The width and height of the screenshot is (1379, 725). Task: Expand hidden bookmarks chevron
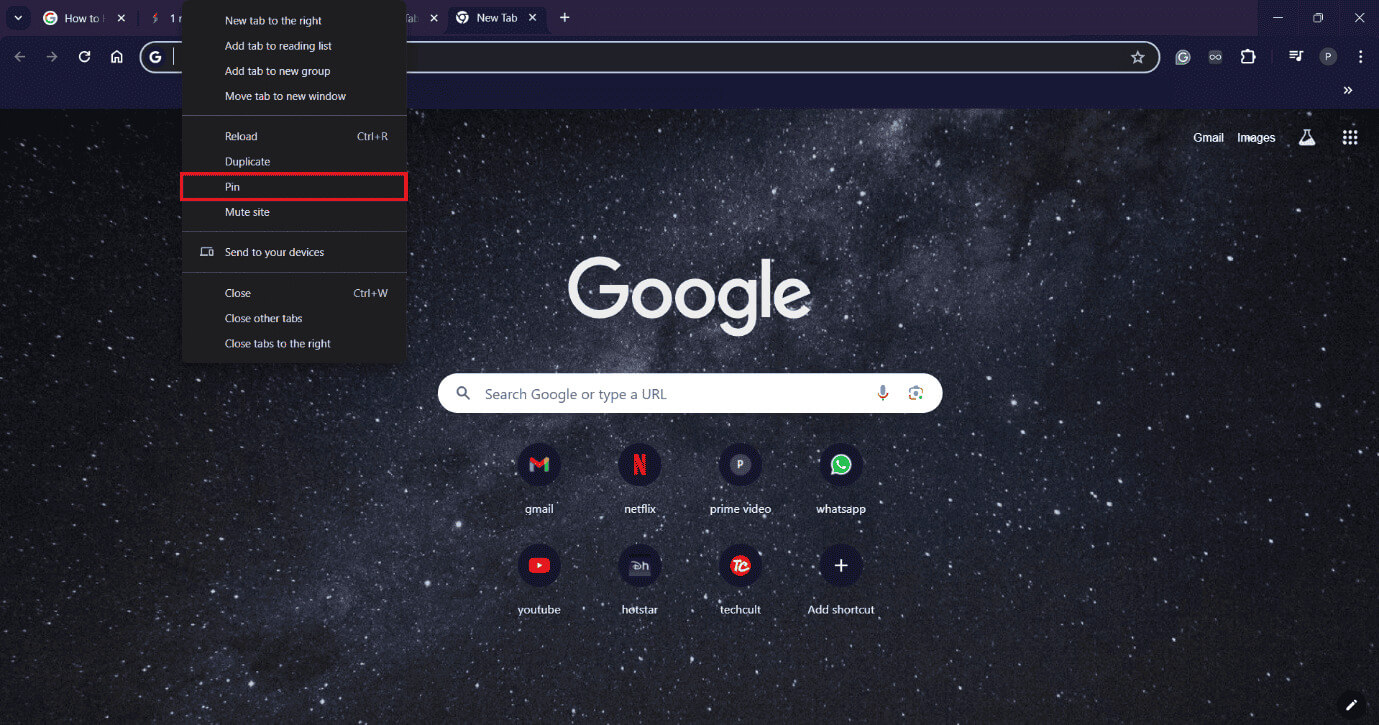pos(1348,90)
